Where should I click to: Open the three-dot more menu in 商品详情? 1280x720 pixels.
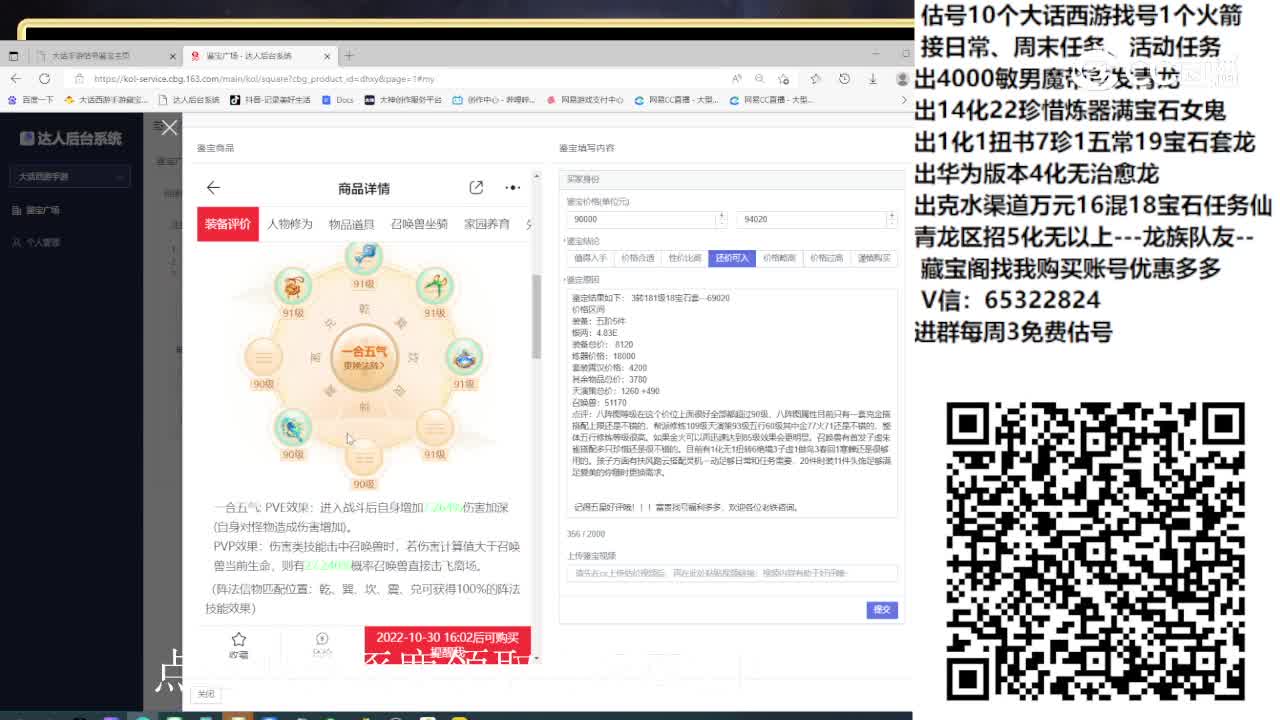513,187
